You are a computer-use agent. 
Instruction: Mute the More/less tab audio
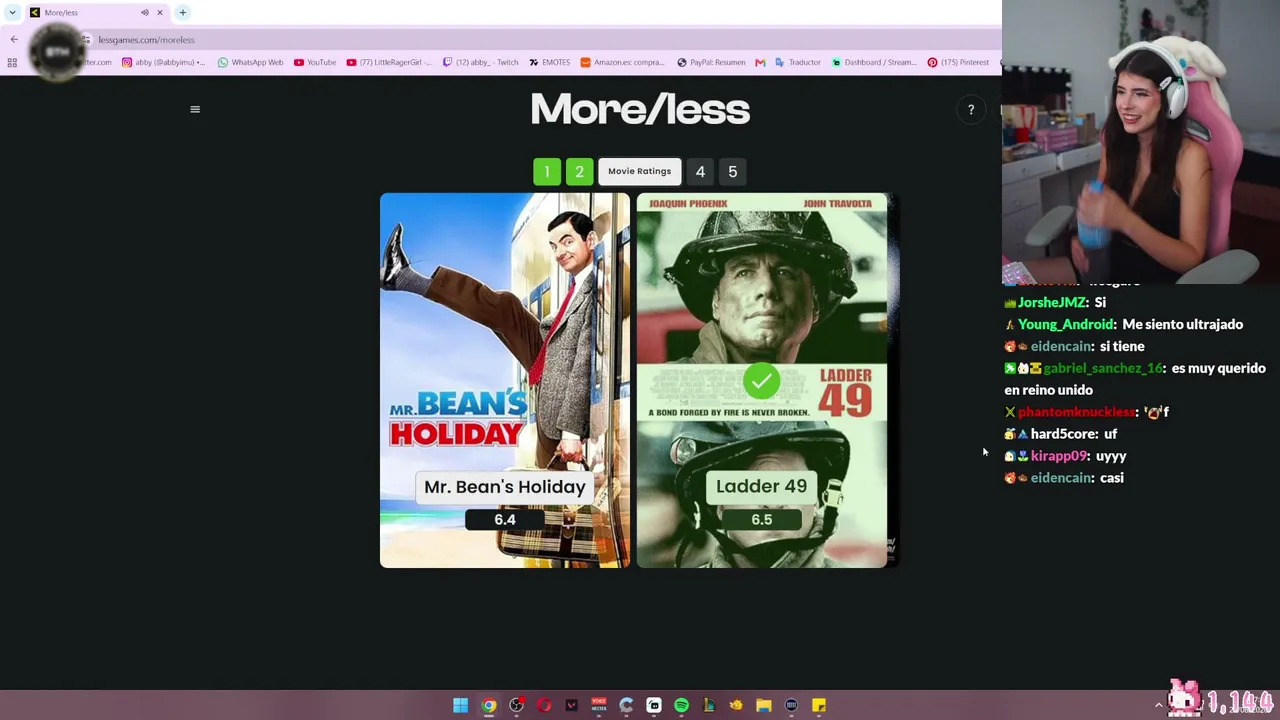[x=145, y=12]
